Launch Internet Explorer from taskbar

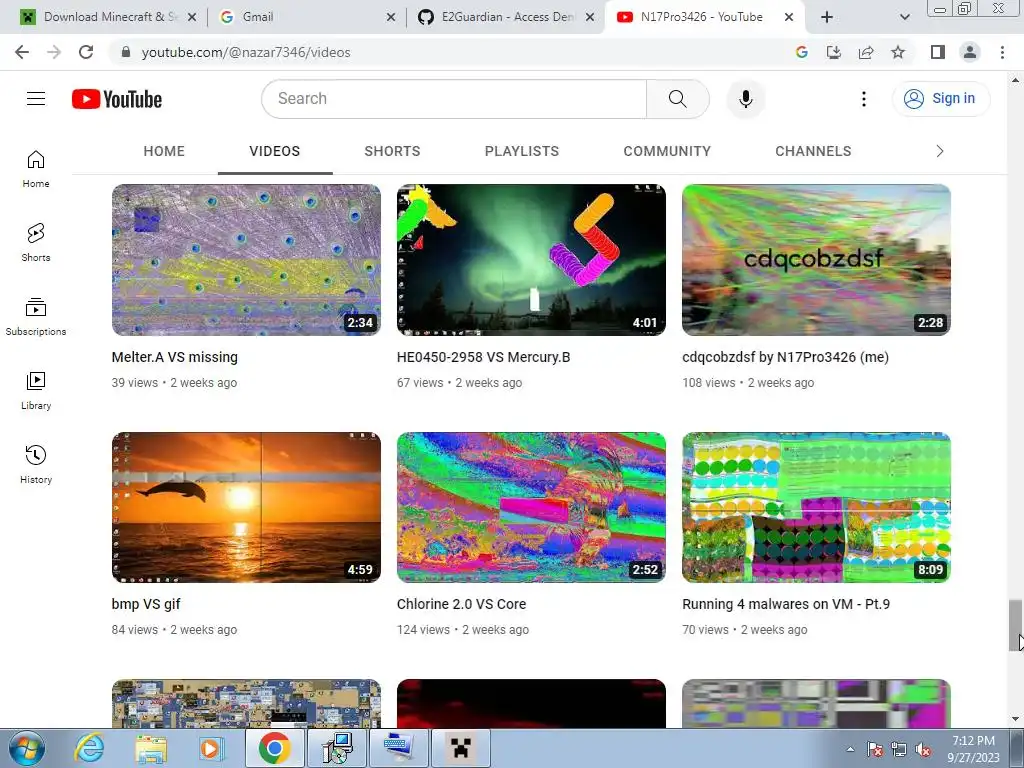[x=89, y=748]
